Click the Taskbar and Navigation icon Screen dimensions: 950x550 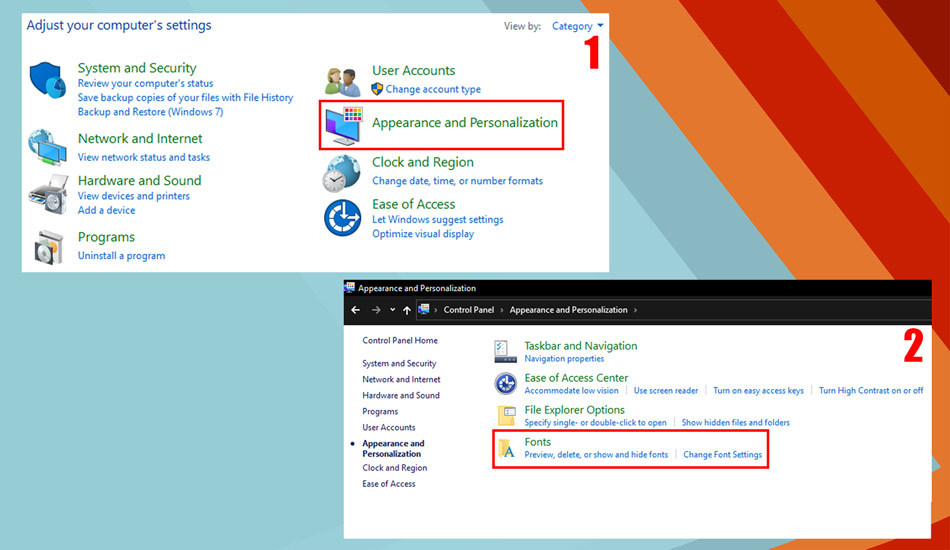[x=506, y=351]
